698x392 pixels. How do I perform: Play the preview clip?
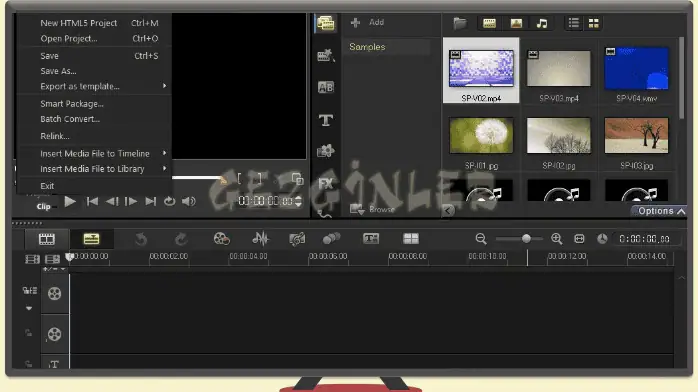point(70,202)
